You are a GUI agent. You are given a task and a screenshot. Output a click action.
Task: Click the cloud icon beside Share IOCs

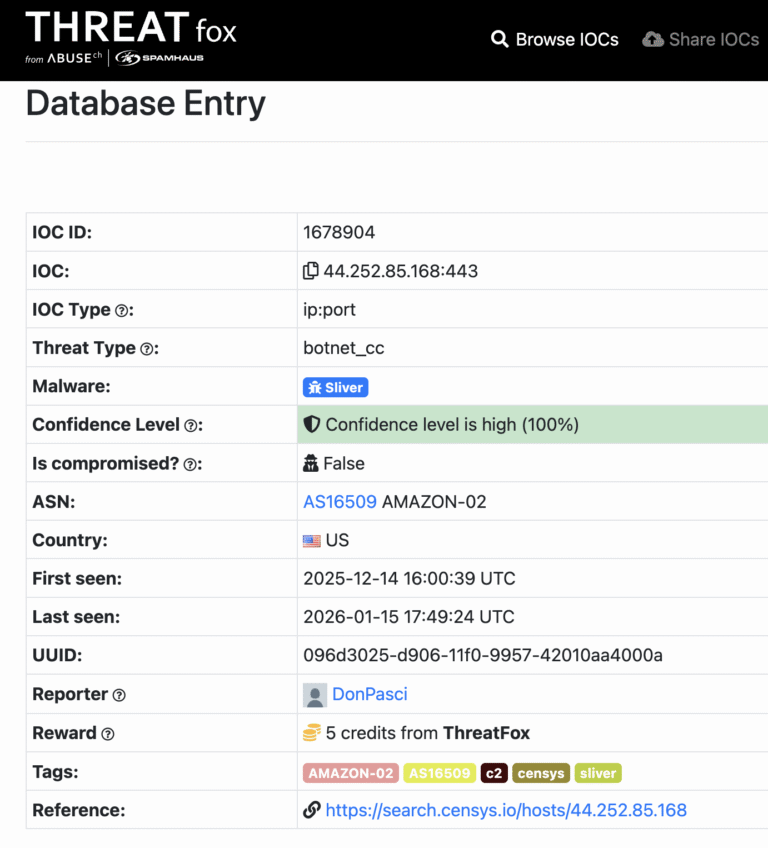click(x=655, y=39)
